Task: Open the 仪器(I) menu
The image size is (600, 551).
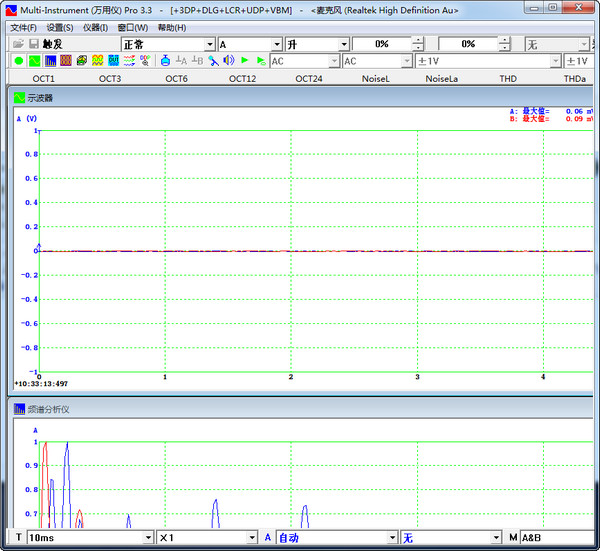Action: pos(95,28)
